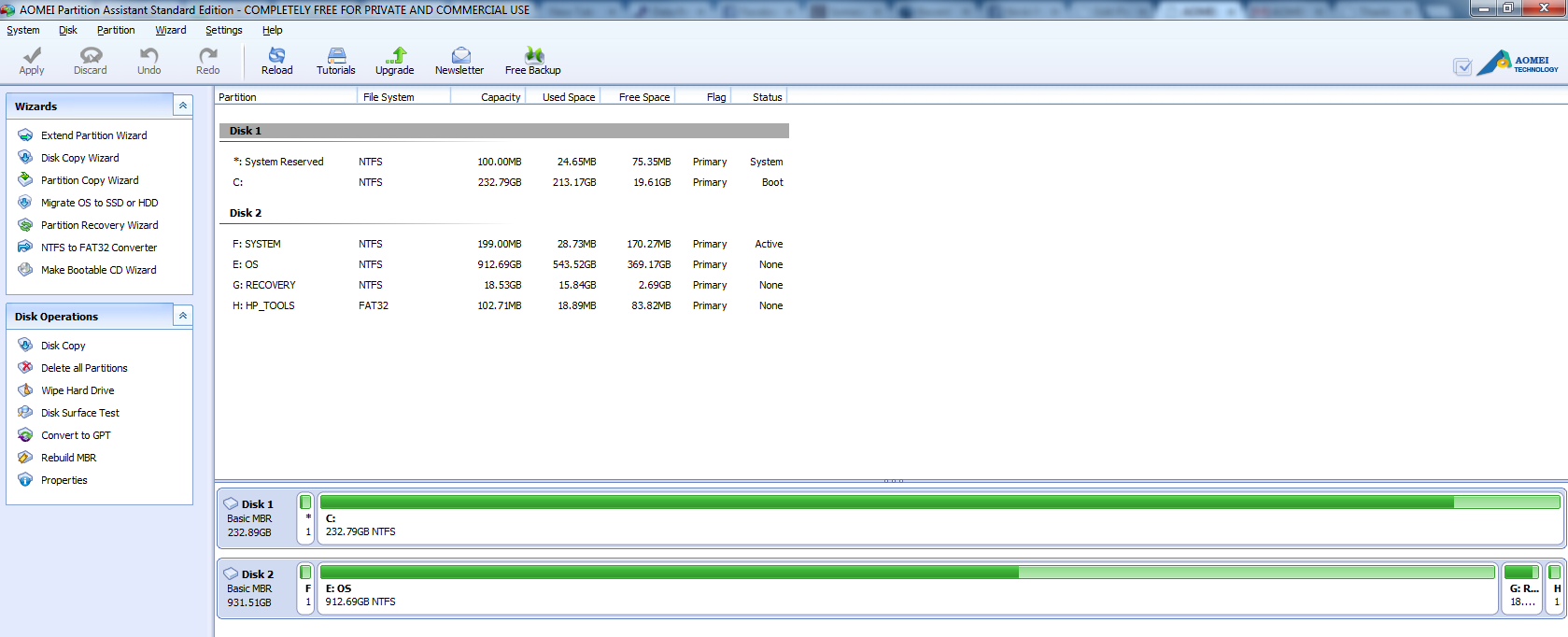
Task: Click Rebuild MBR operation
Action: click(x=68, y=458)
